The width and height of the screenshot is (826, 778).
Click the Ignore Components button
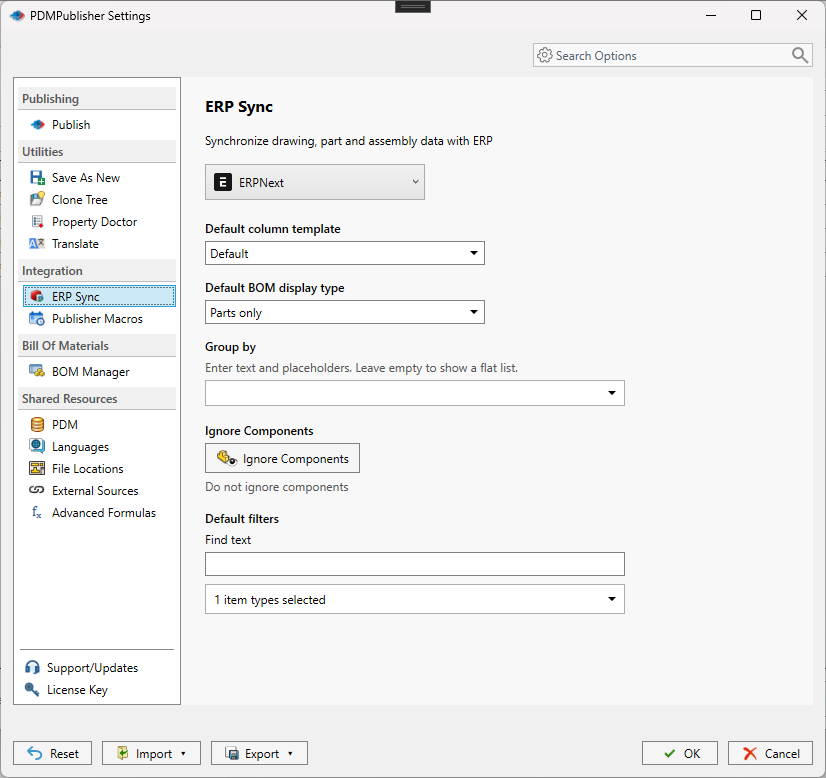click(x=282, y=458)
